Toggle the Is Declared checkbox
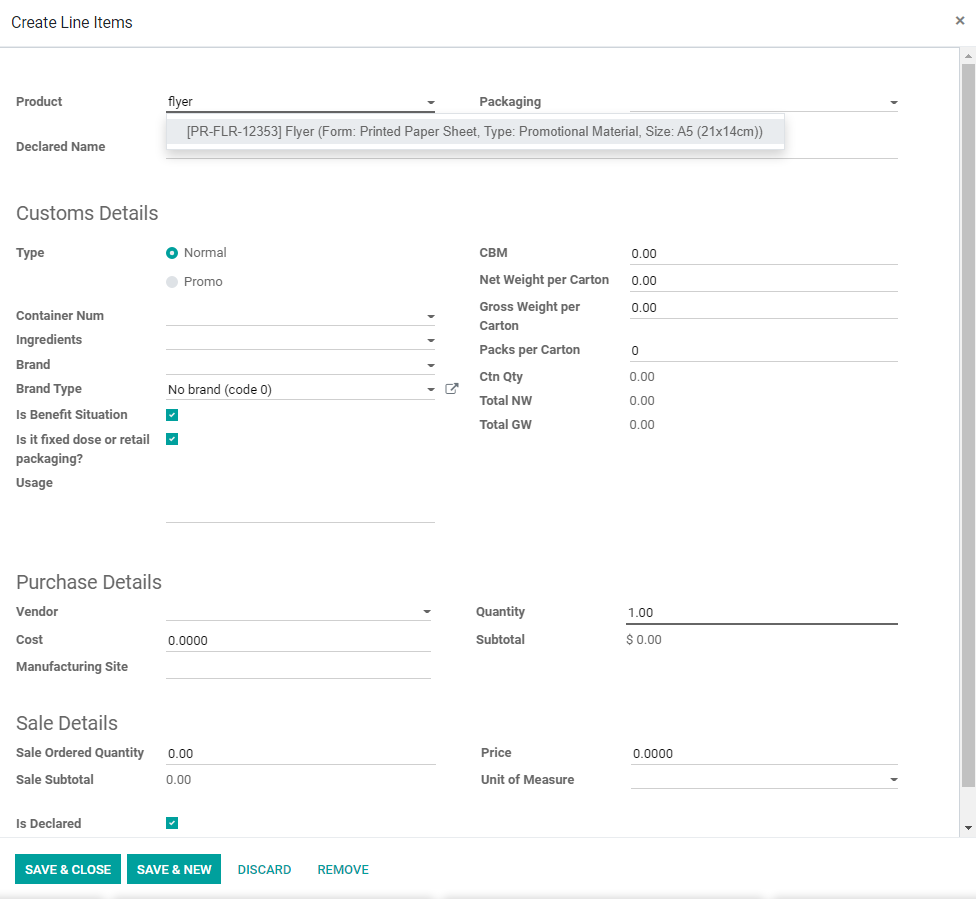The height and width of the screenshot is (899, 976). point(172,823)
